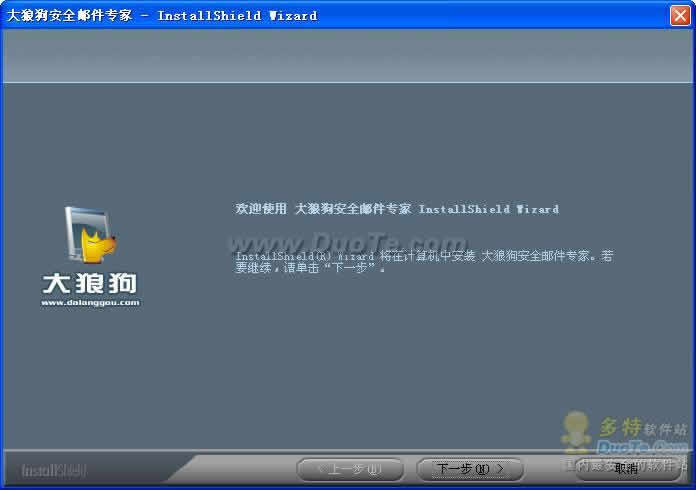Click the 下一步 (N) next button
The image size is (696, 490).
click(x=470, y=469)
